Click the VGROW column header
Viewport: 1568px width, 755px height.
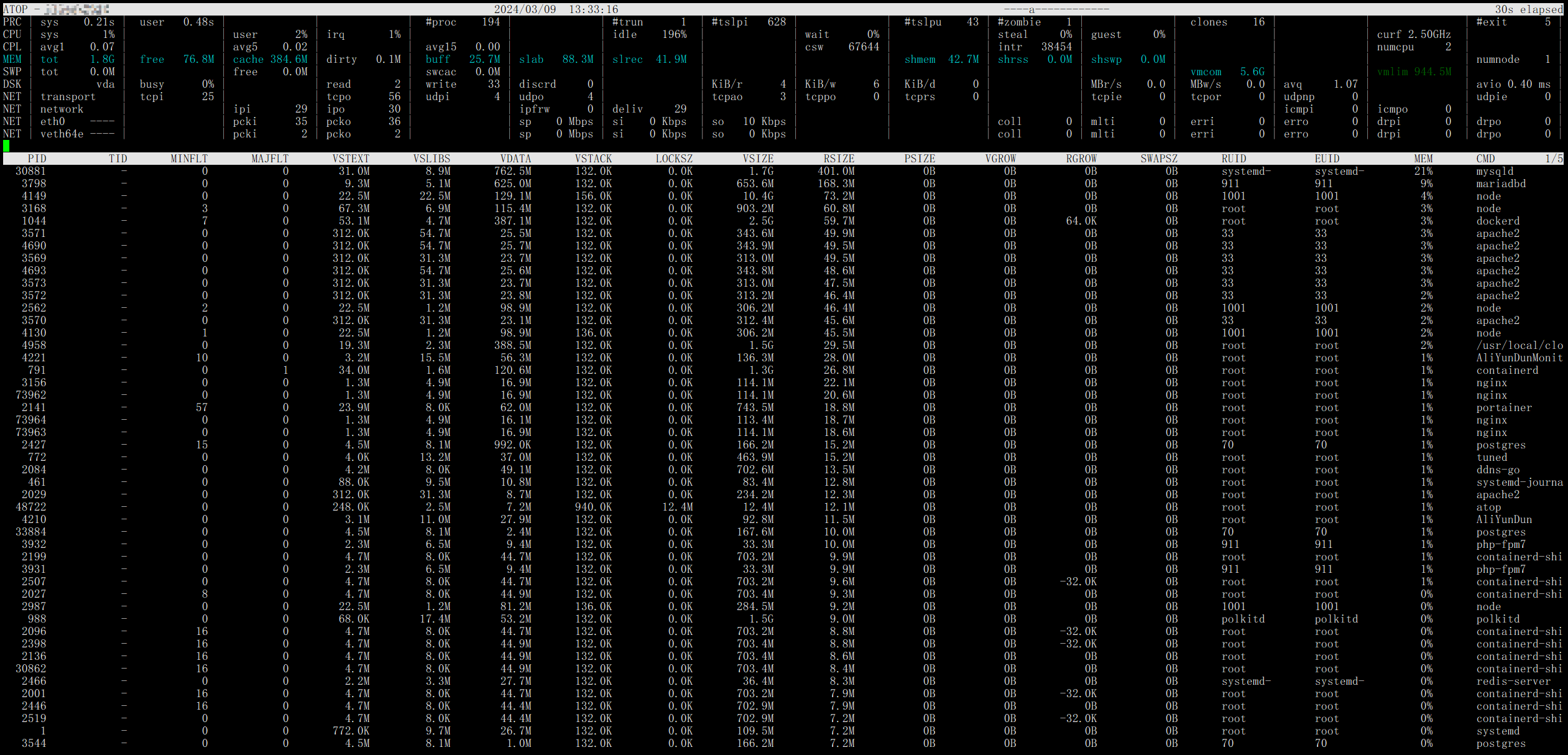1000,159
